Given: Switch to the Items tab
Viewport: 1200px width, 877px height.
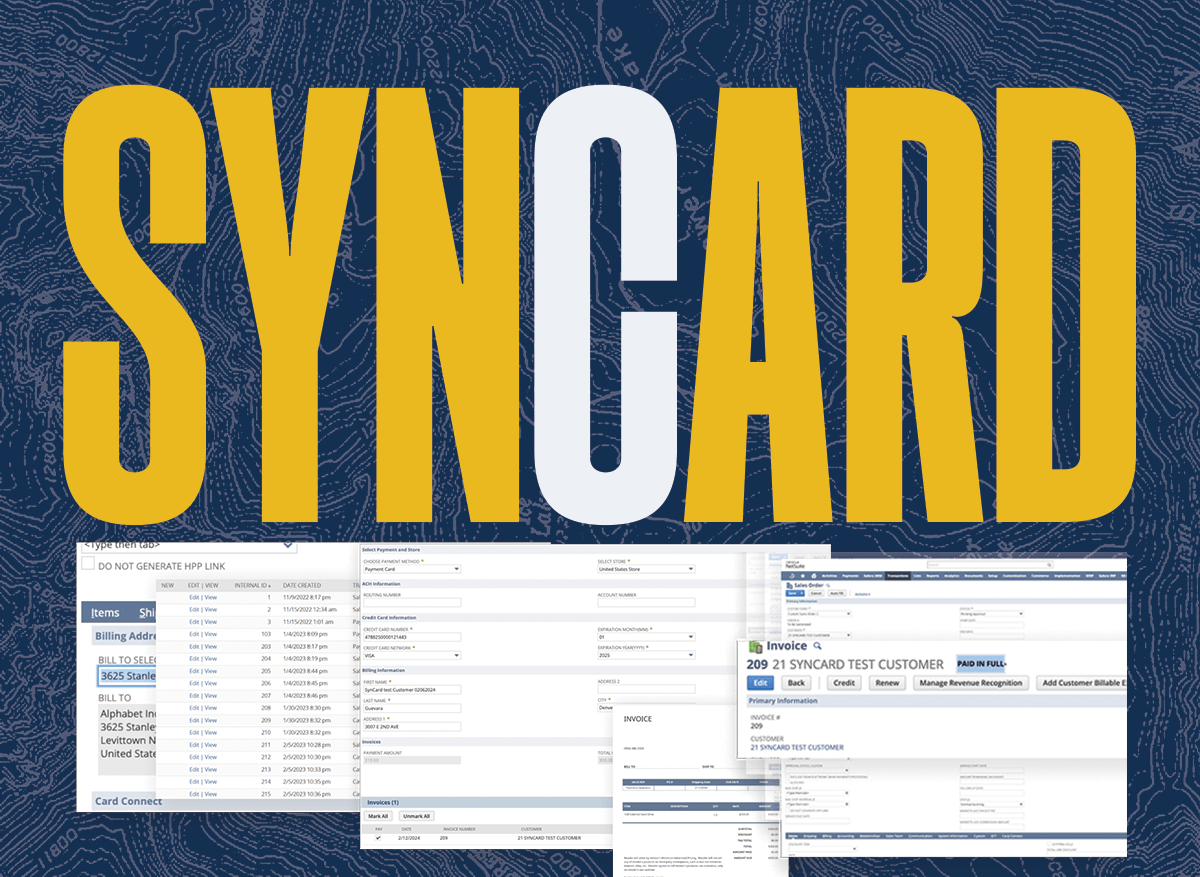Looking at the screenshot, I should (x=105, y=613).
